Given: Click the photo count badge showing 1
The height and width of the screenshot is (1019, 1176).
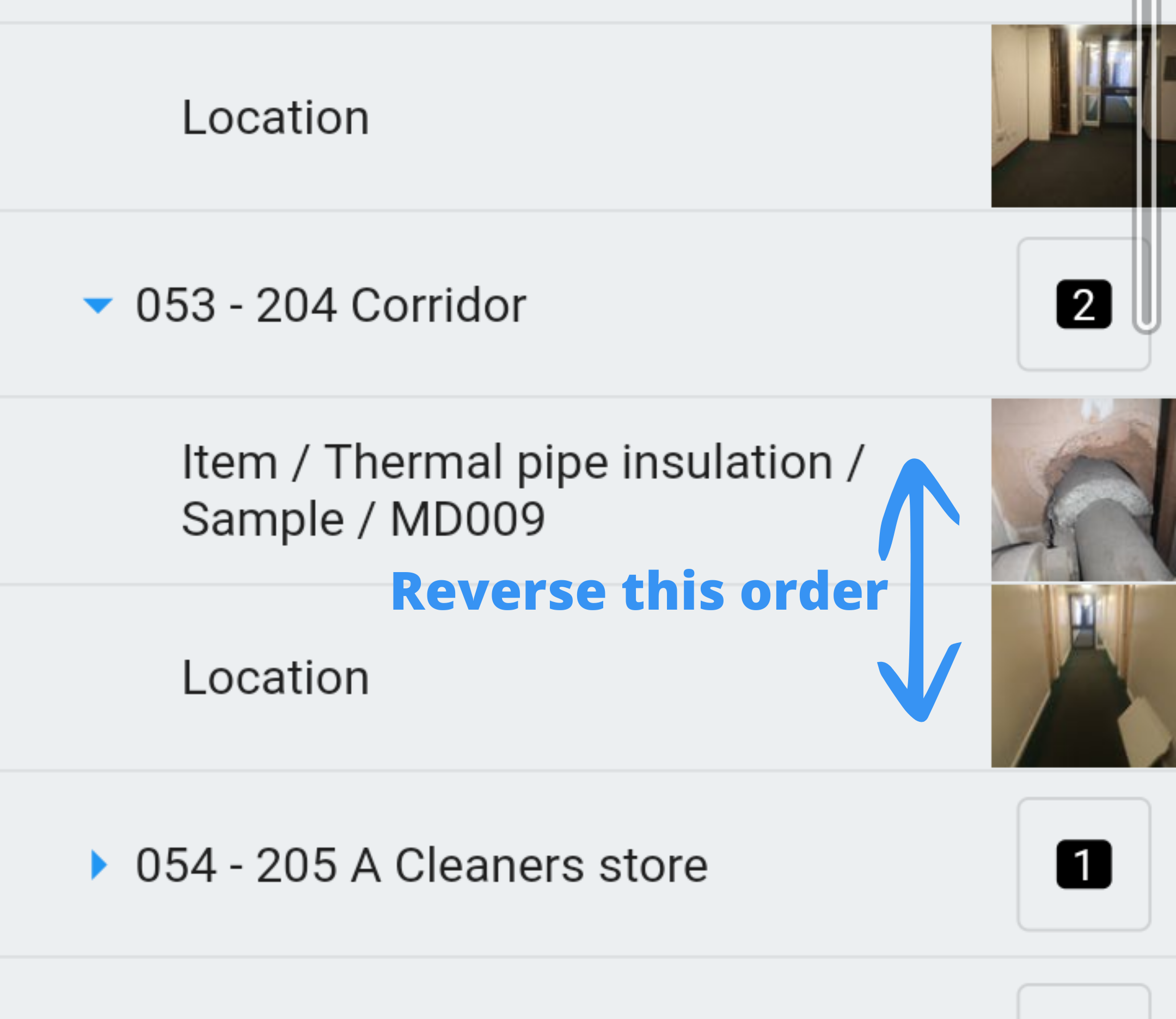Looking at the screenshot, I should tap(1083, 864).
